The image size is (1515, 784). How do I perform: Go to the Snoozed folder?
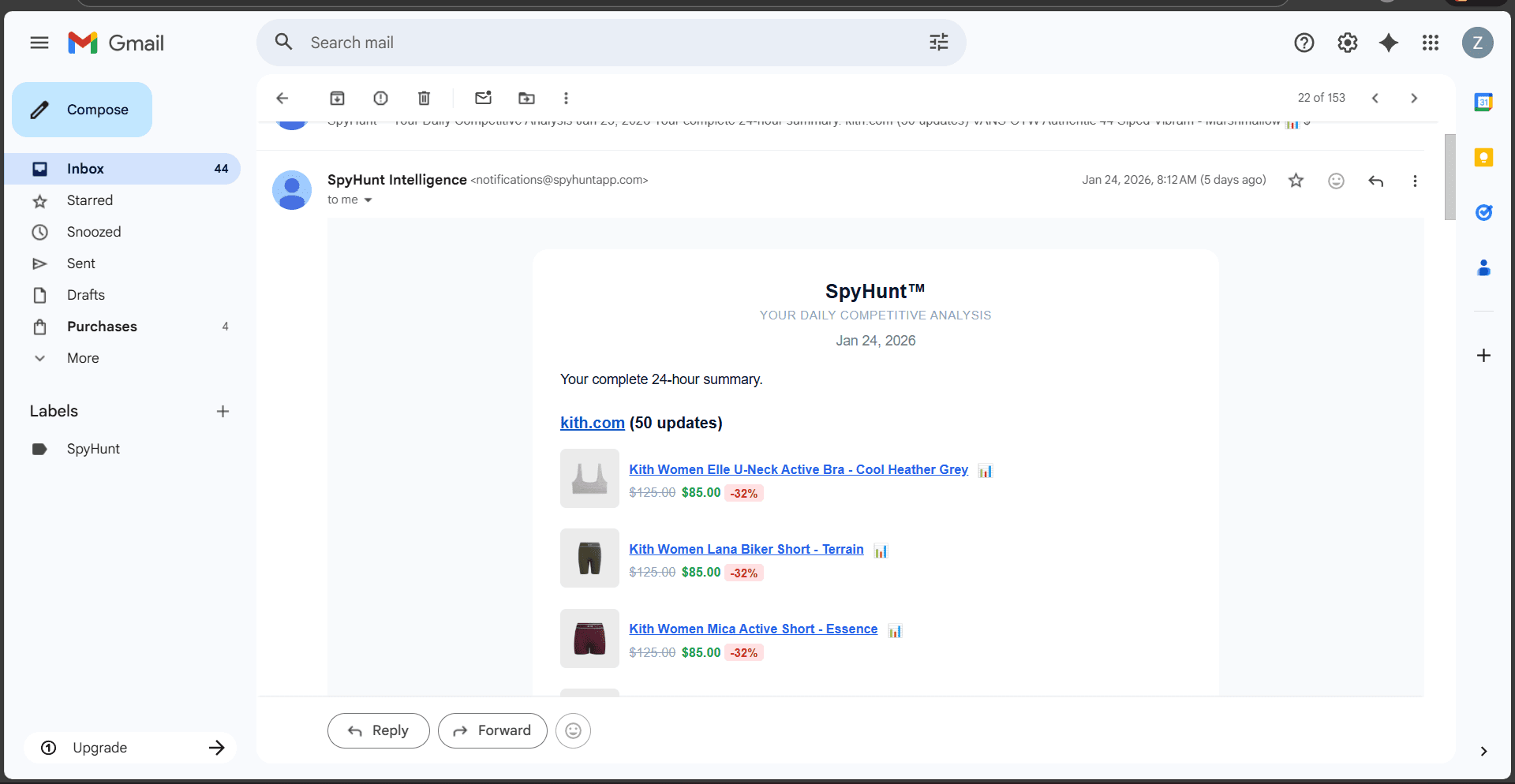[93, 232]
